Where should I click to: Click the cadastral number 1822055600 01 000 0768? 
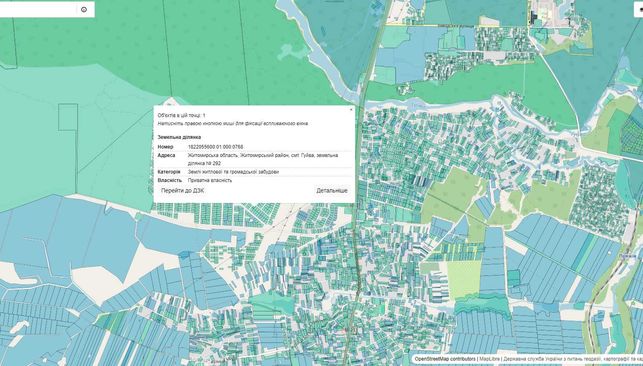(215, 147)
